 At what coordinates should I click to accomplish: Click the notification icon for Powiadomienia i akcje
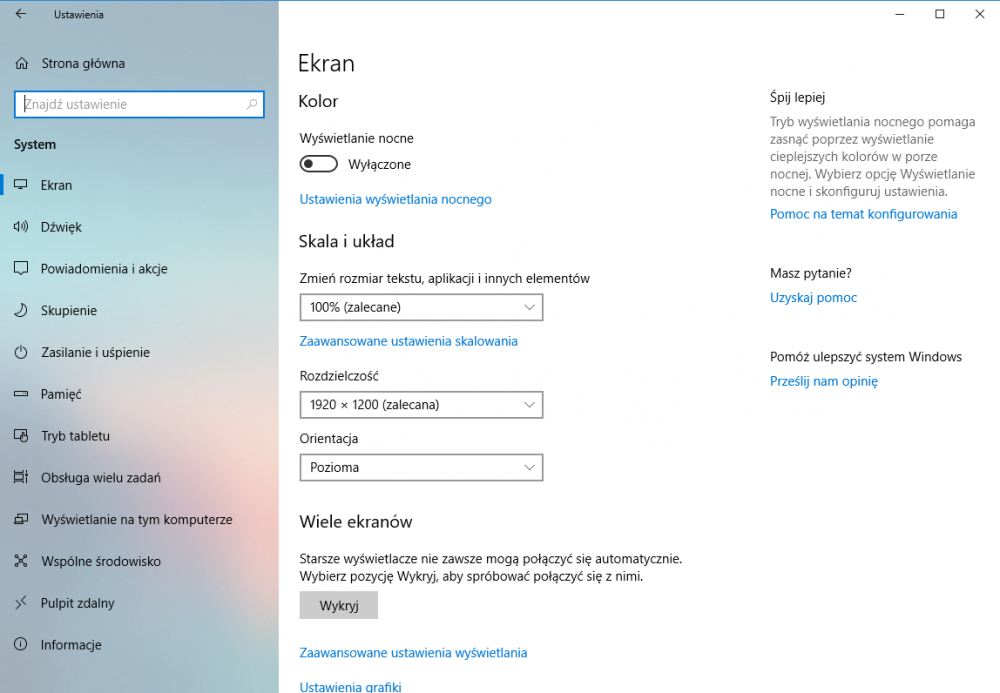21,268
